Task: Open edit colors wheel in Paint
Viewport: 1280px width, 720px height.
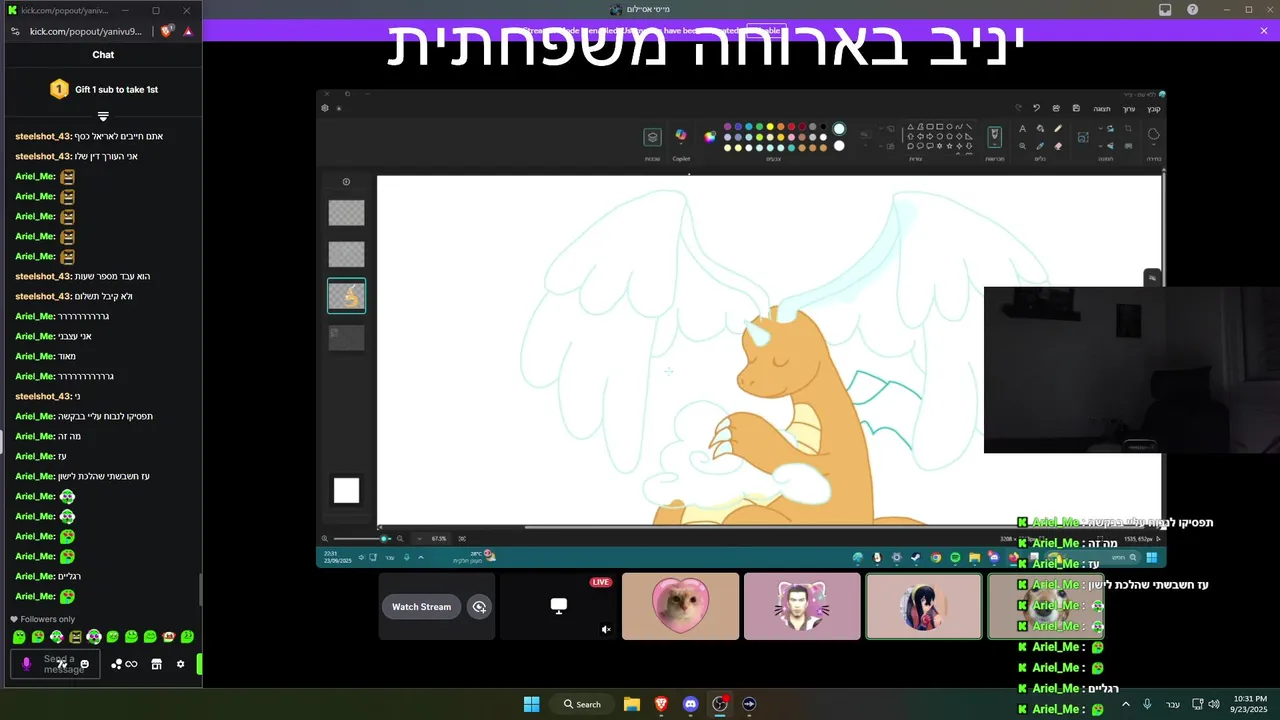Action: [x=710, y=137]
